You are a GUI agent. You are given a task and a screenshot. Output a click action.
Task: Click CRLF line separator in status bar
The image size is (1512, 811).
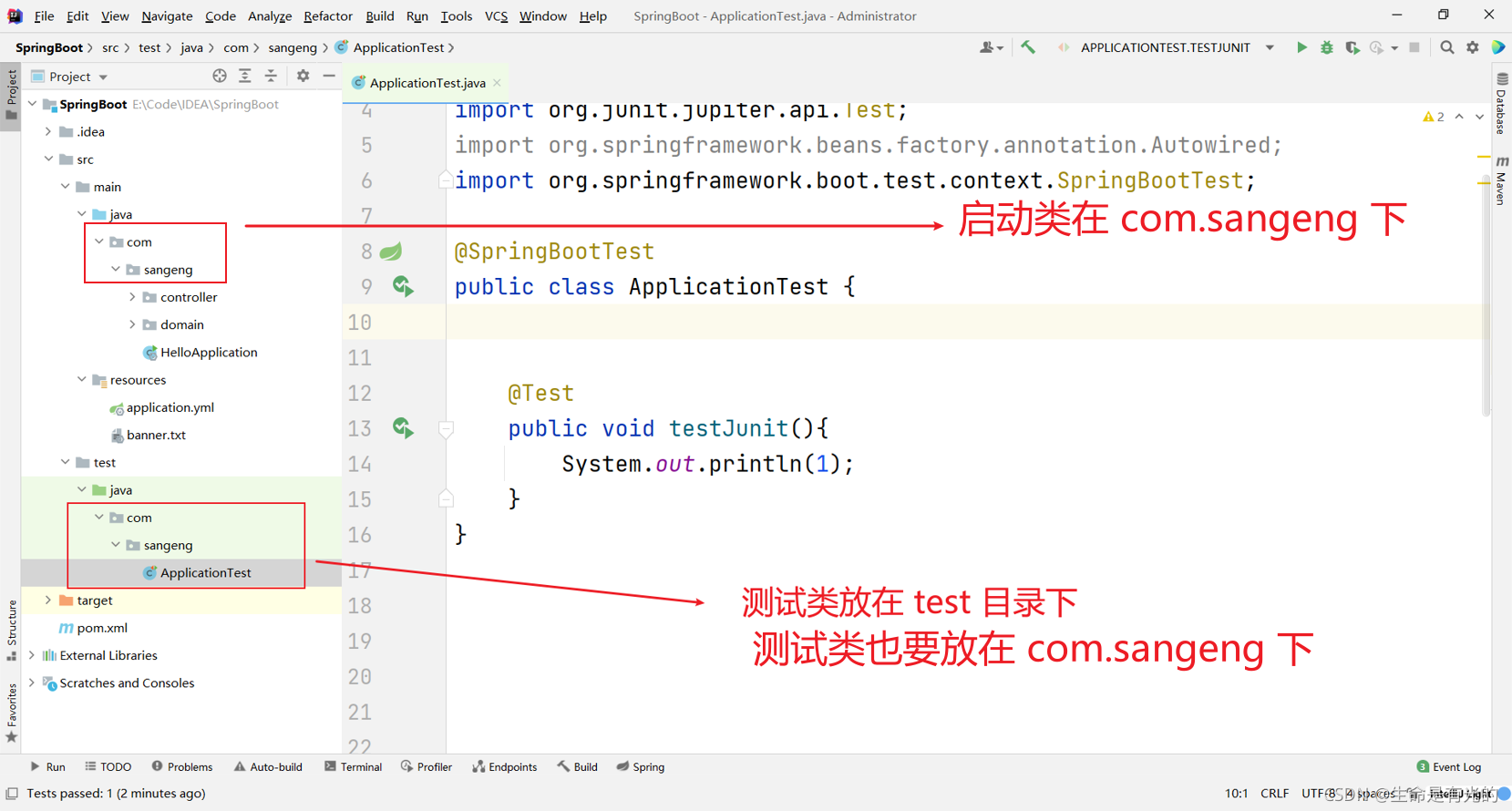(x=1274, y=794)
